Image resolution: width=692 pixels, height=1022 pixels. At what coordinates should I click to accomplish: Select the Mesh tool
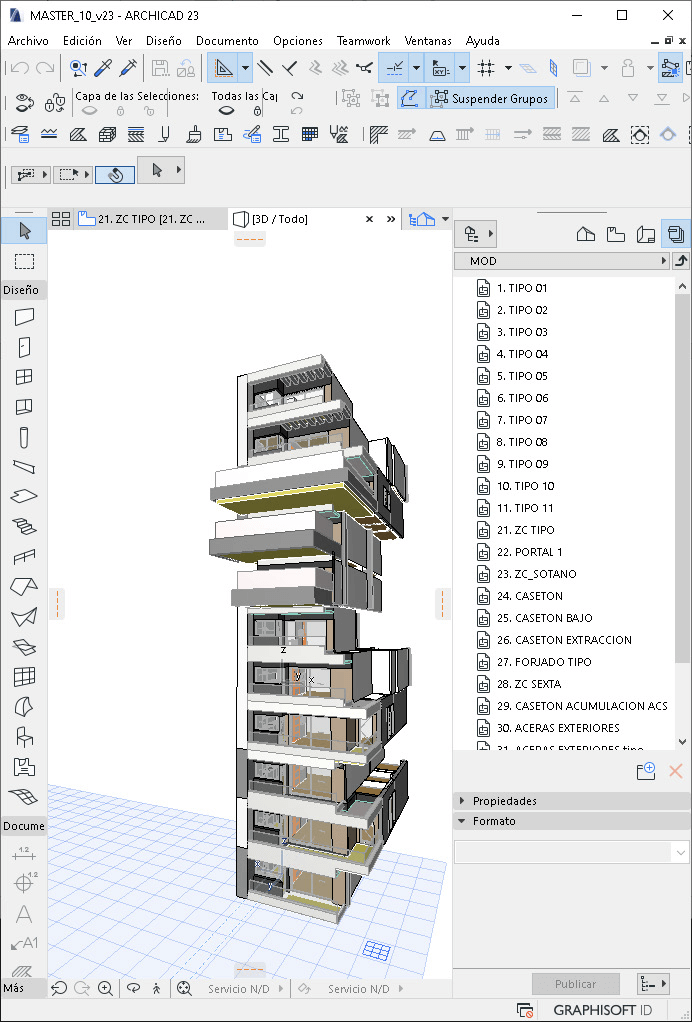[24, 796]
